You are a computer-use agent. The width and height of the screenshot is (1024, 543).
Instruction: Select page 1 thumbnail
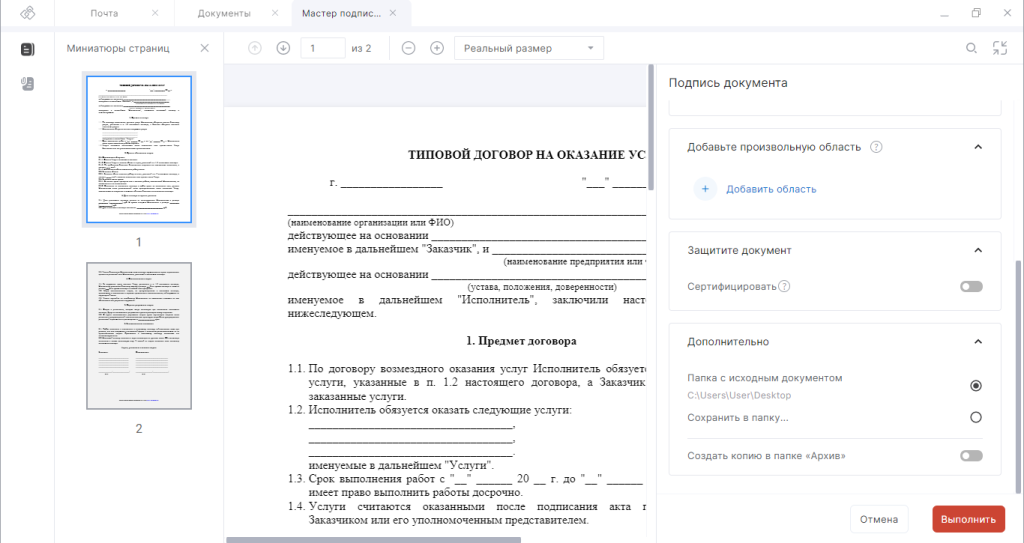pos(139,149)
